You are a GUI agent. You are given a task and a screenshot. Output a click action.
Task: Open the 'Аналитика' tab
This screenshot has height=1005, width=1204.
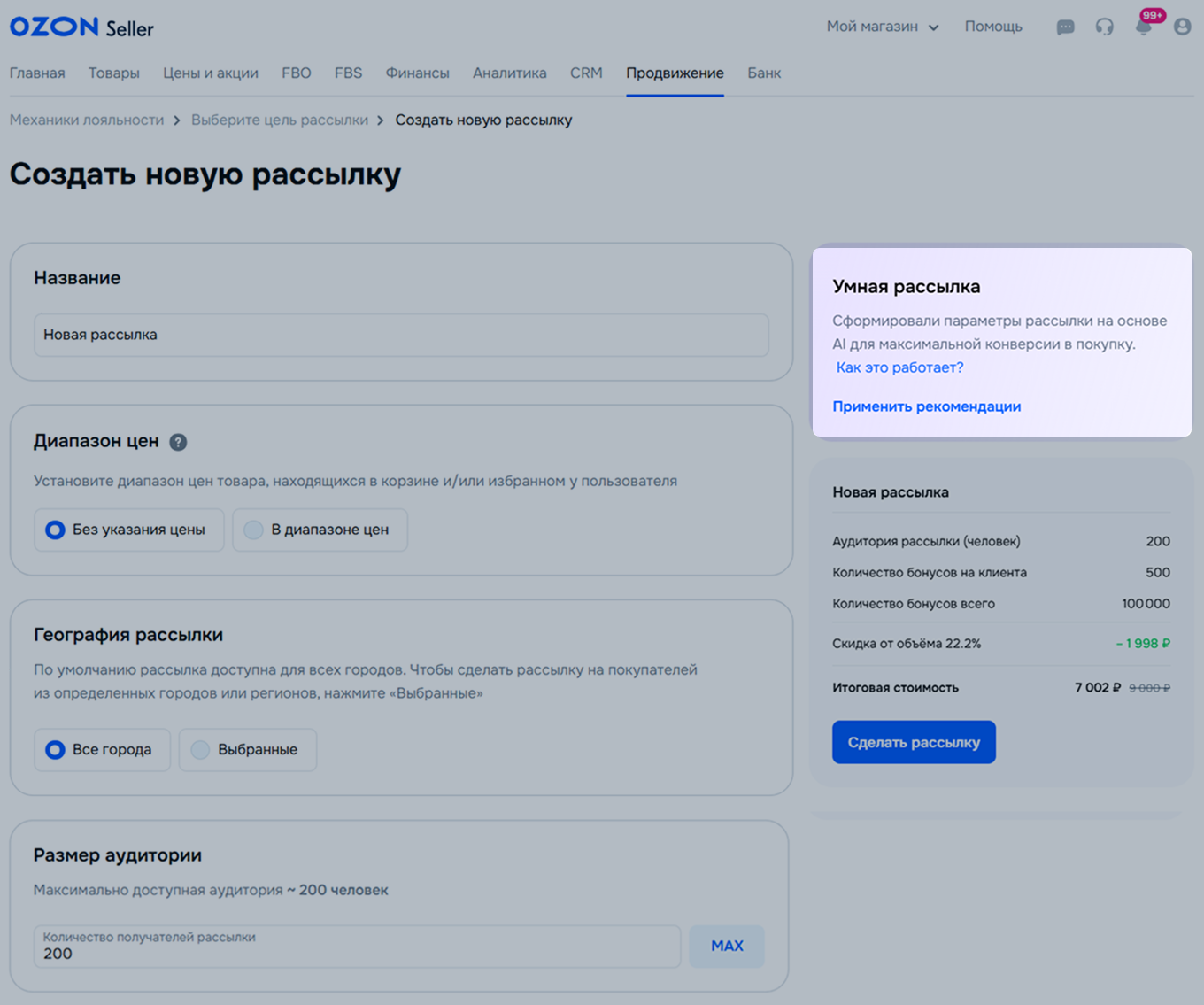(510, 73)
